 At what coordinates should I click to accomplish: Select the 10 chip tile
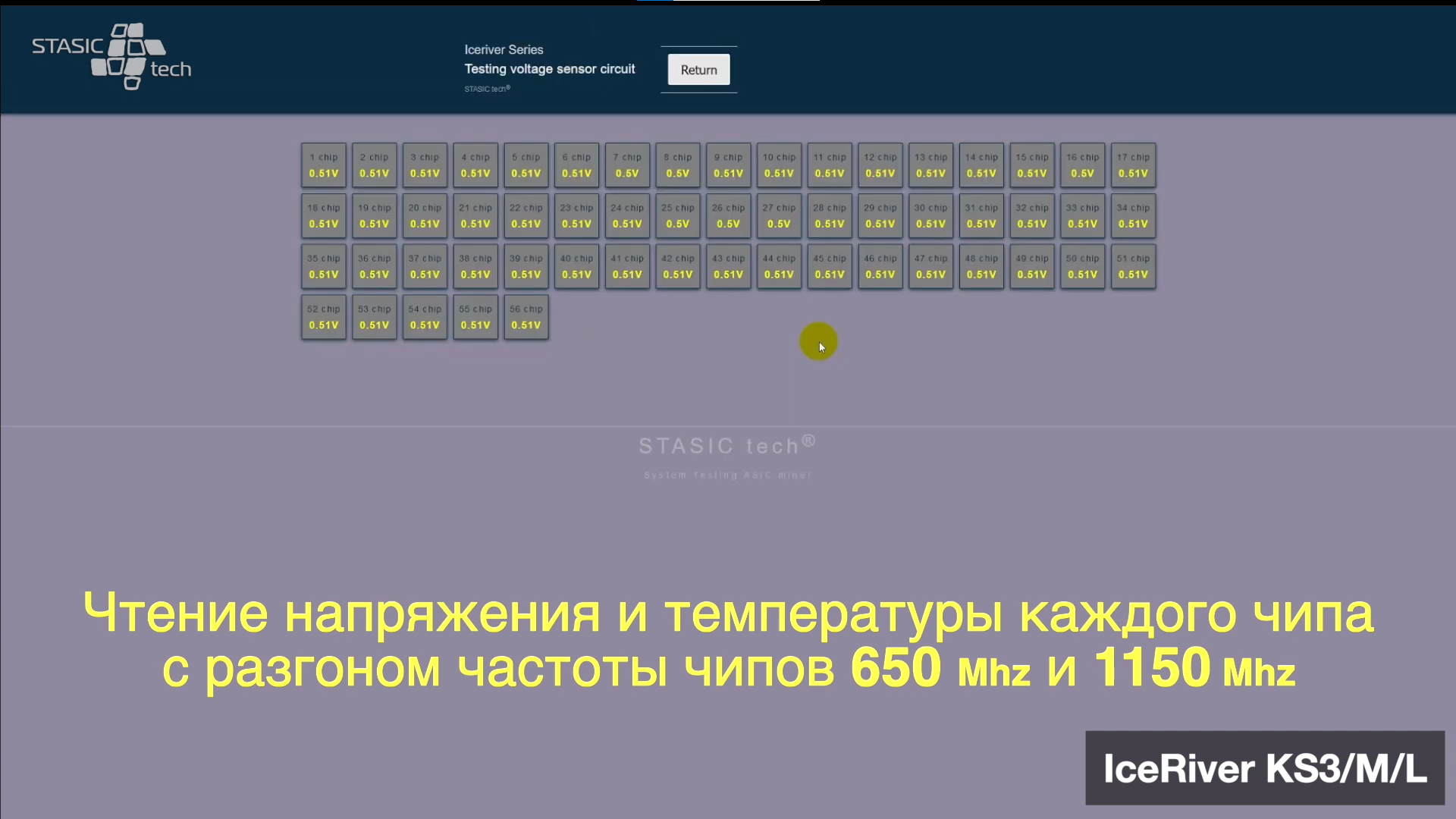click(x=779, y=165)
